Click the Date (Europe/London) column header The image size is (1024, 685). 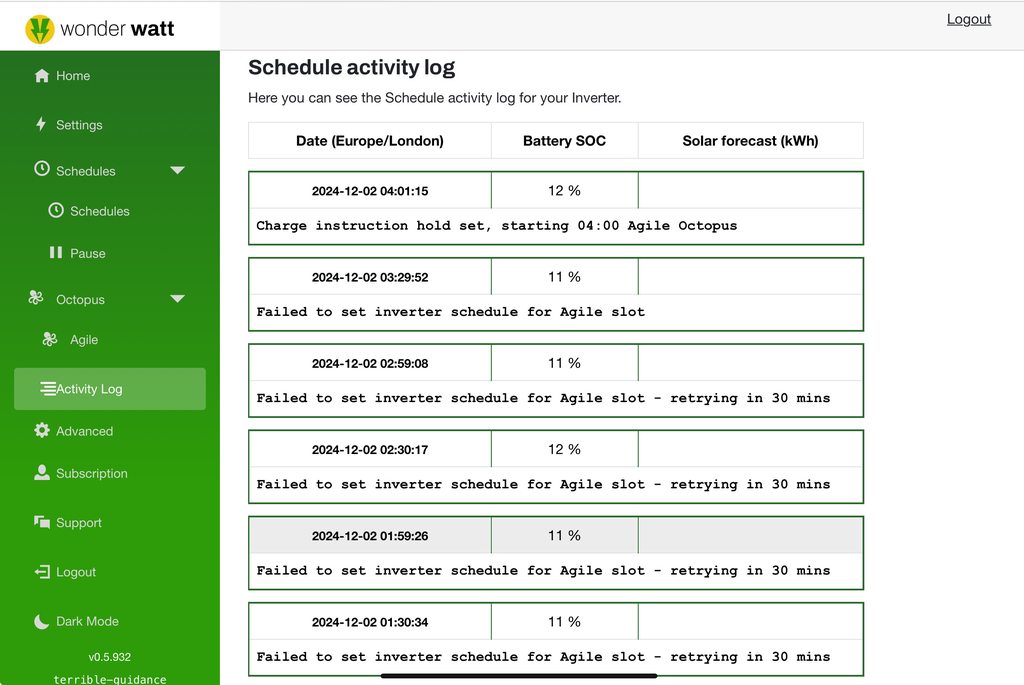[370, 141]
